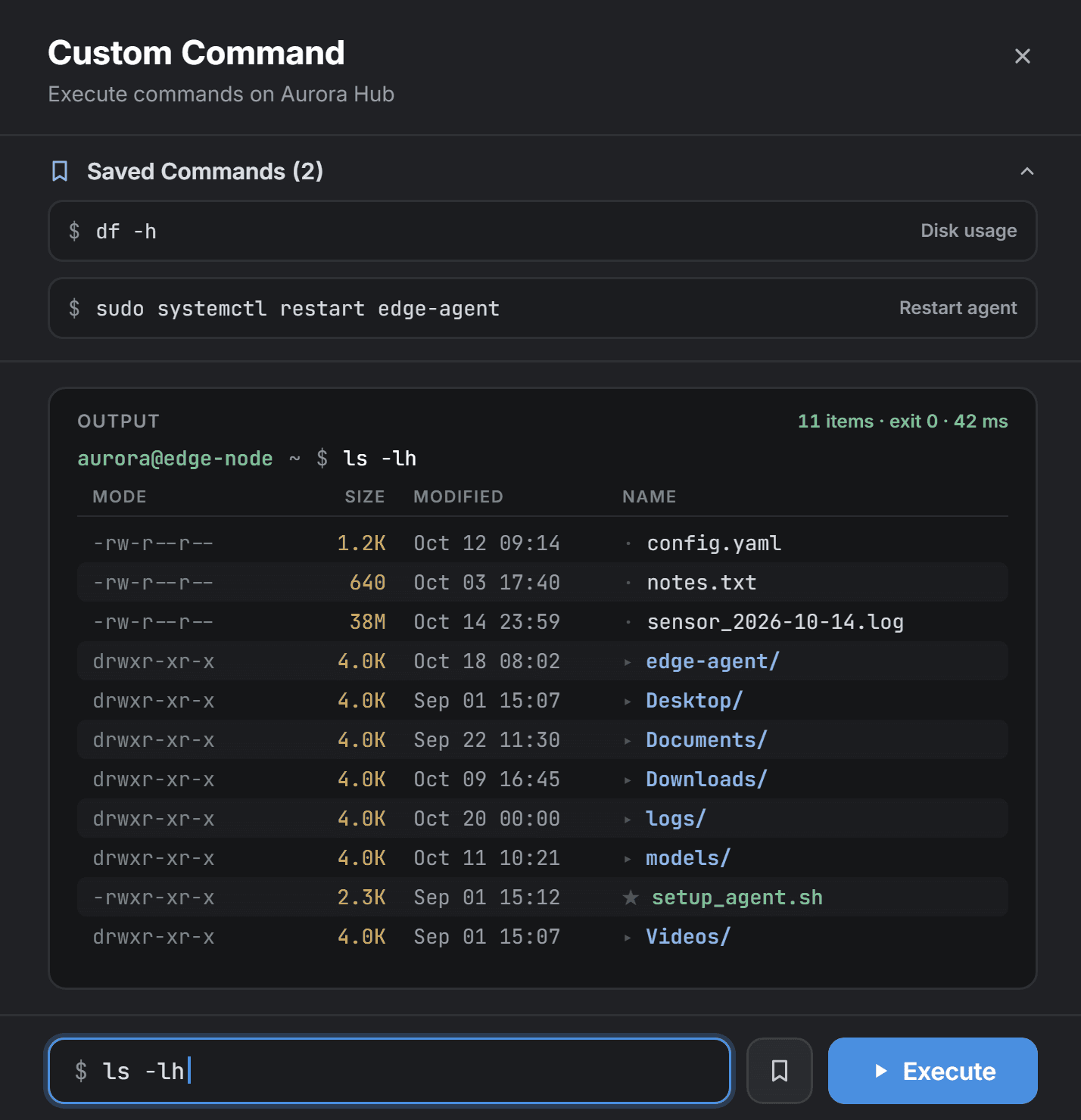This screenshot has height=1120, width=1081.
Task: Open the logs/ directory
Action: 675,819
